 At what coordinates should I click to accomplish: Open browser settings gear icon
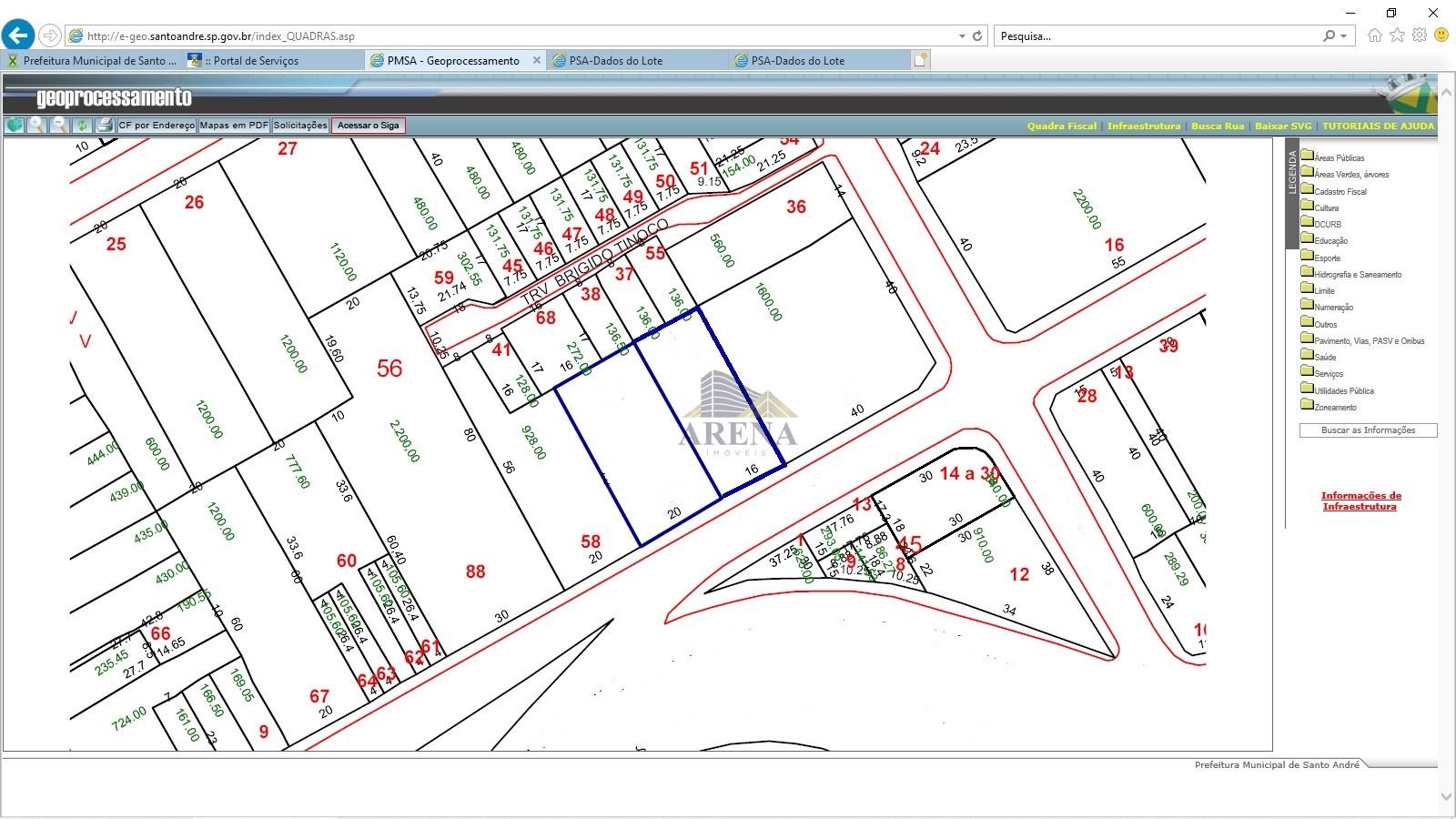[1420, 35]
